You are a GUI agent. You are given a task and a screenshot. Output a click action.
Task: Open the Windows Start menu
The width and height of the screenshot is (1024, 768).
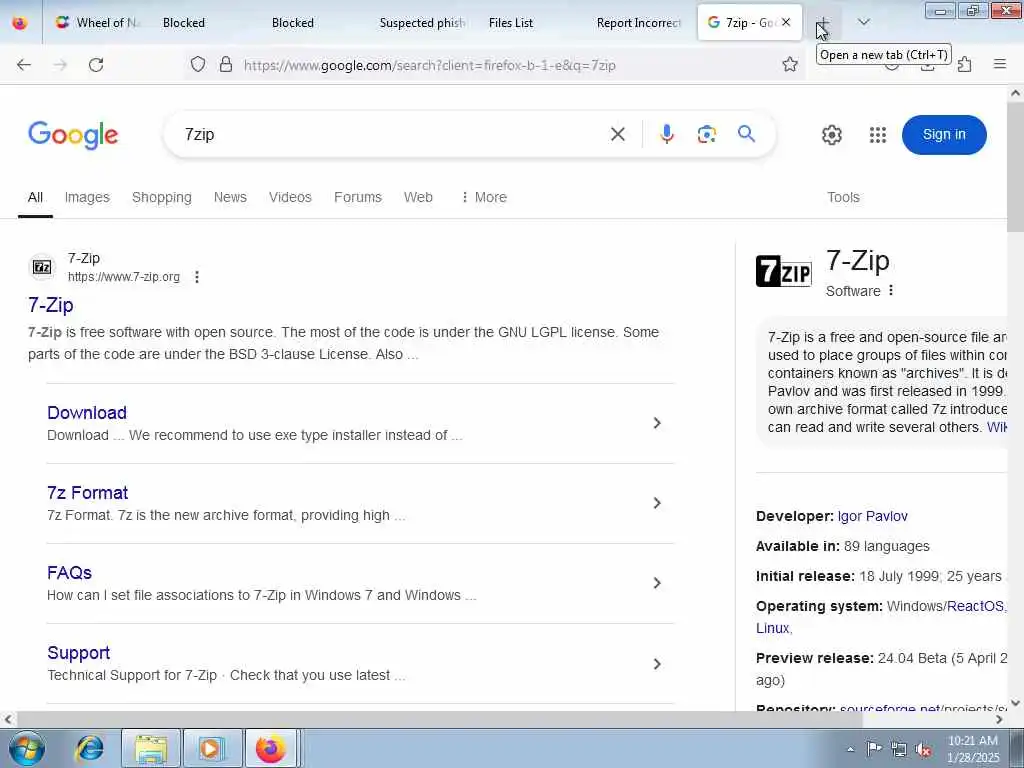tap(27, 748)
